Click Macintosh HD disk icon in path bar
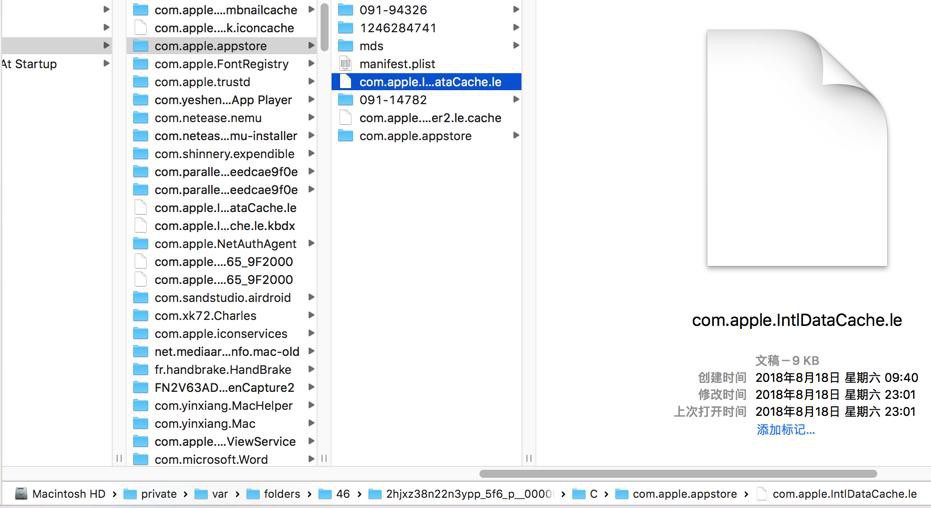The height and width of the screenshot is (508, 931). click(x=21, y=494)
